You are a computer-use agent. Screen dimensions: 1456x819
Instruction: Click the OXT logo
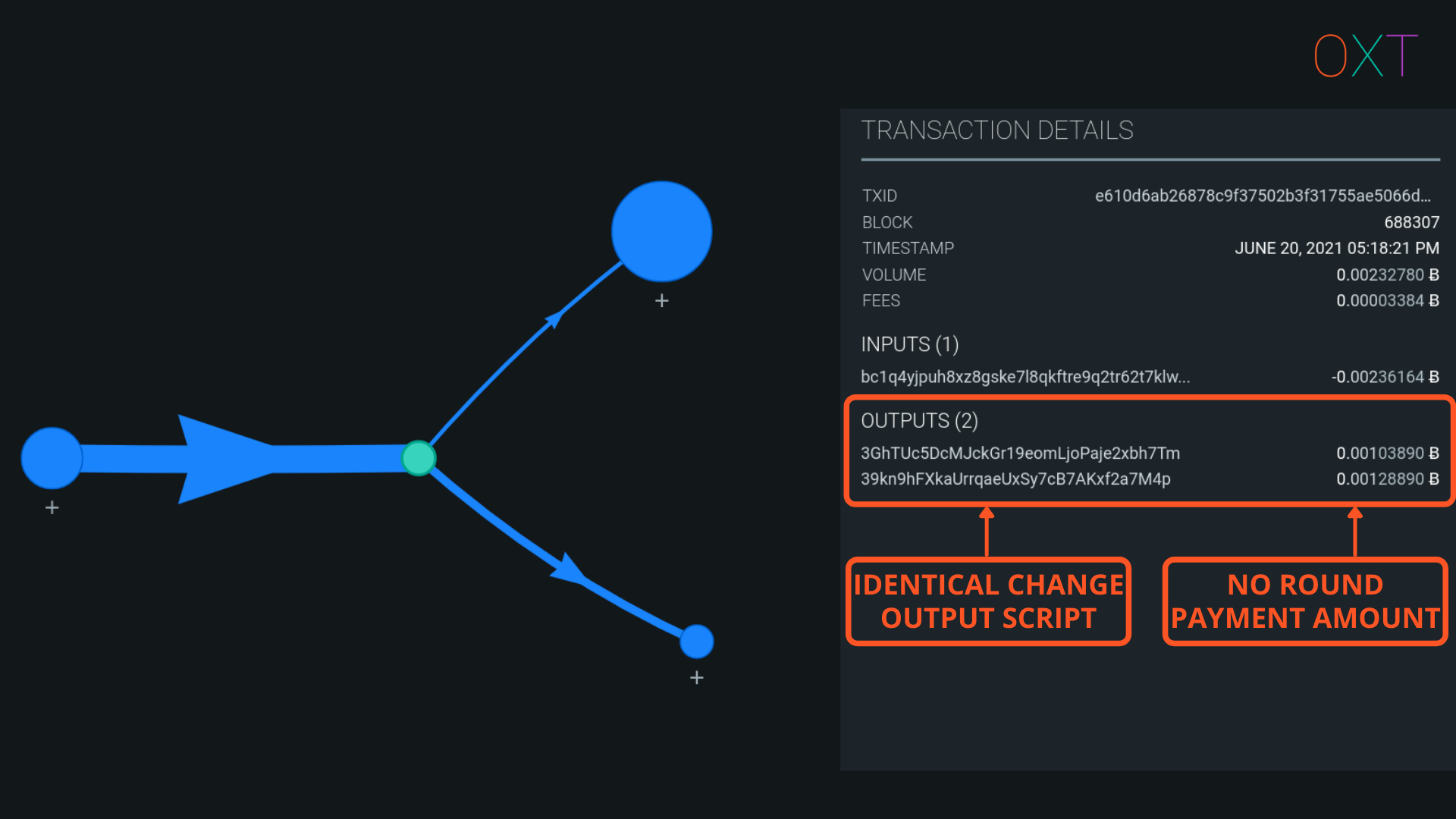(1365, 55)
